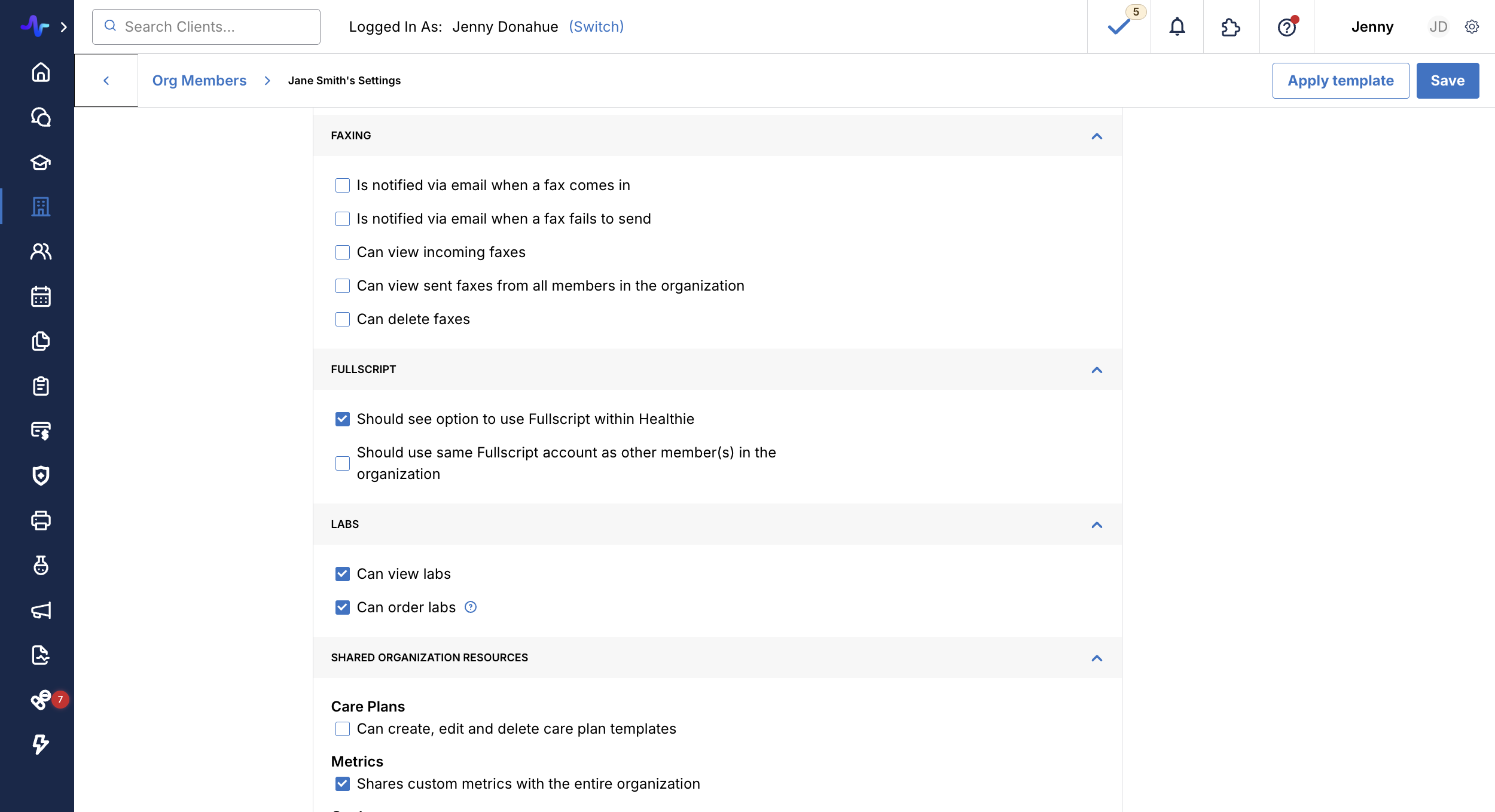Enable Can view incoming faxes checkbox
Screen dimensions: 1495x812
click(x=343, y=252)
